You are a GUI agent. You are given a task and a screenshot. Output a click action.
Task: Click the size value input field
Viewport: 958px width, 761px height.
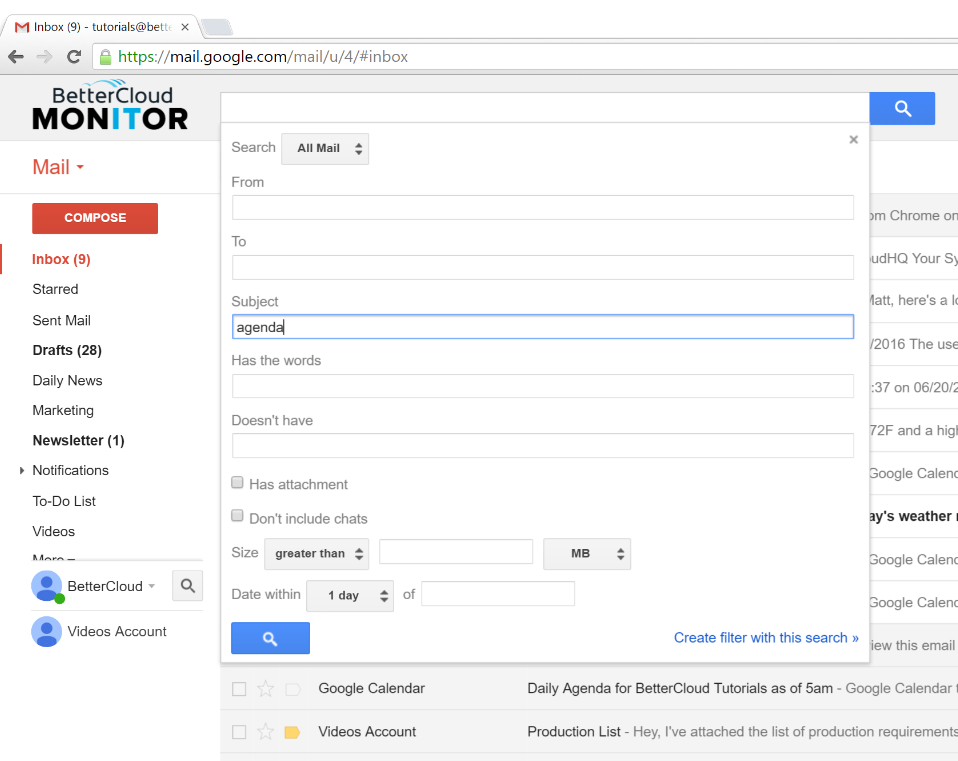(x=456, y=552)
